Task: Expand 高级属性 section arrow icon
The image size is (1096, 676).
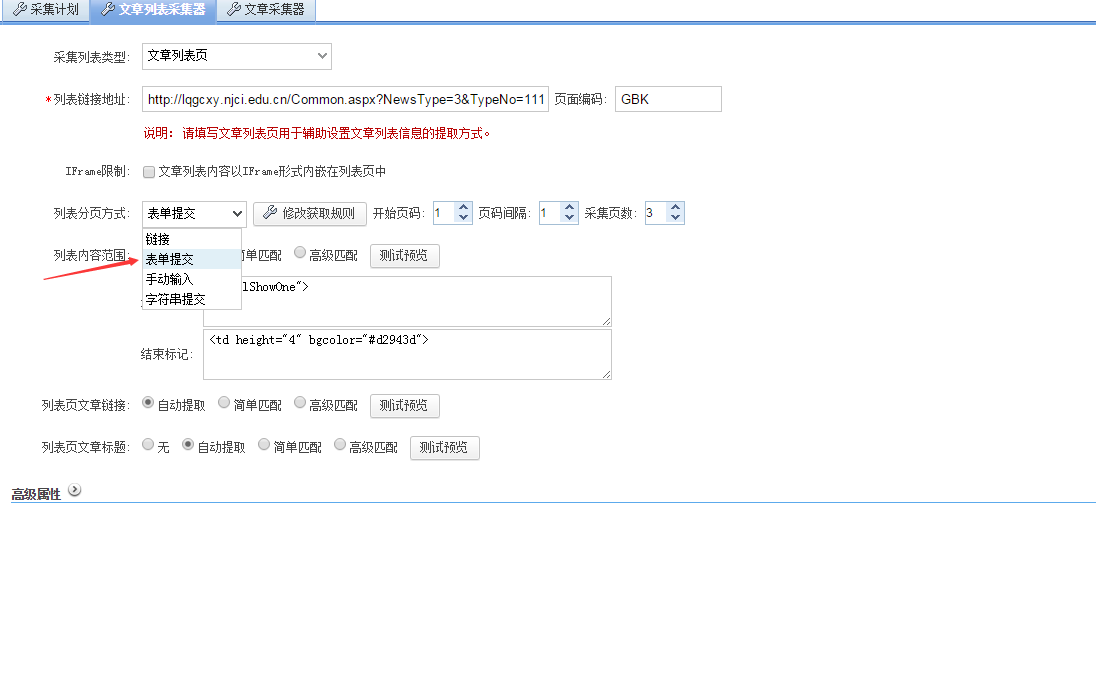Action: pyautogui.click(x=74, y=491)
